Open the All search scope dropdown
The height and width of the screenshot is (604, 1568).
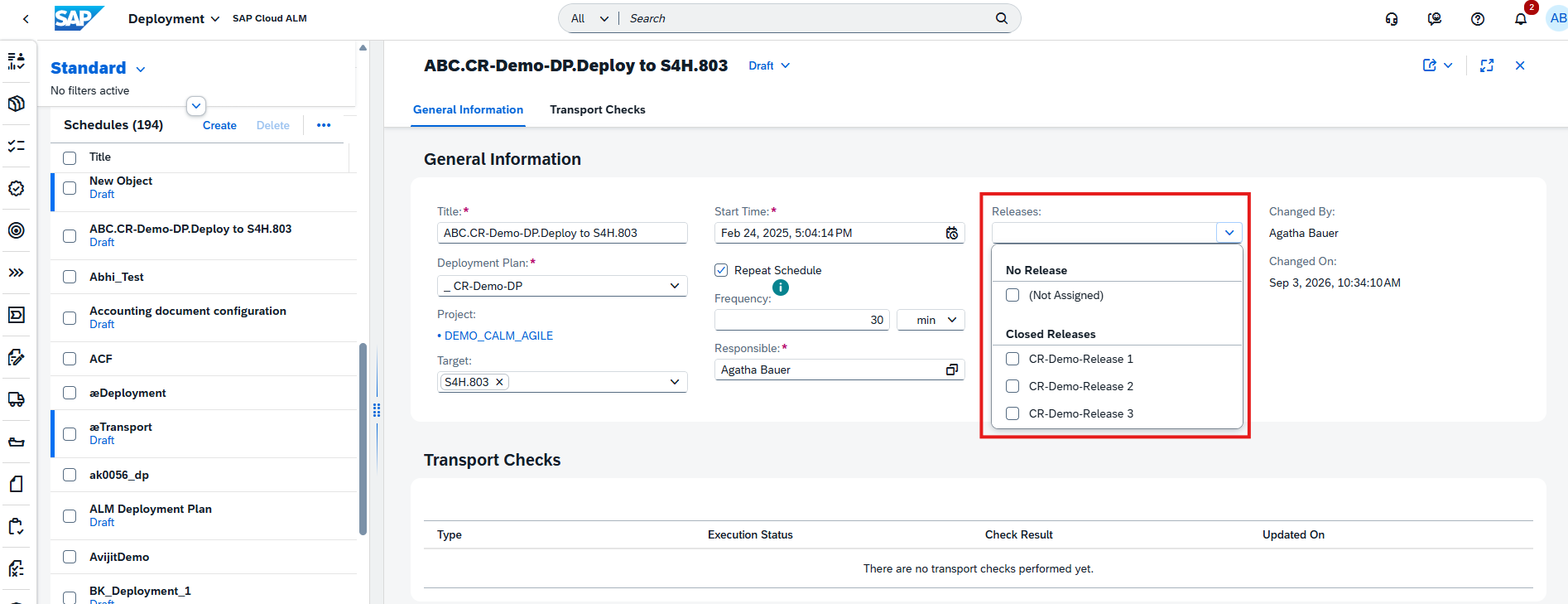coord(590,18)
